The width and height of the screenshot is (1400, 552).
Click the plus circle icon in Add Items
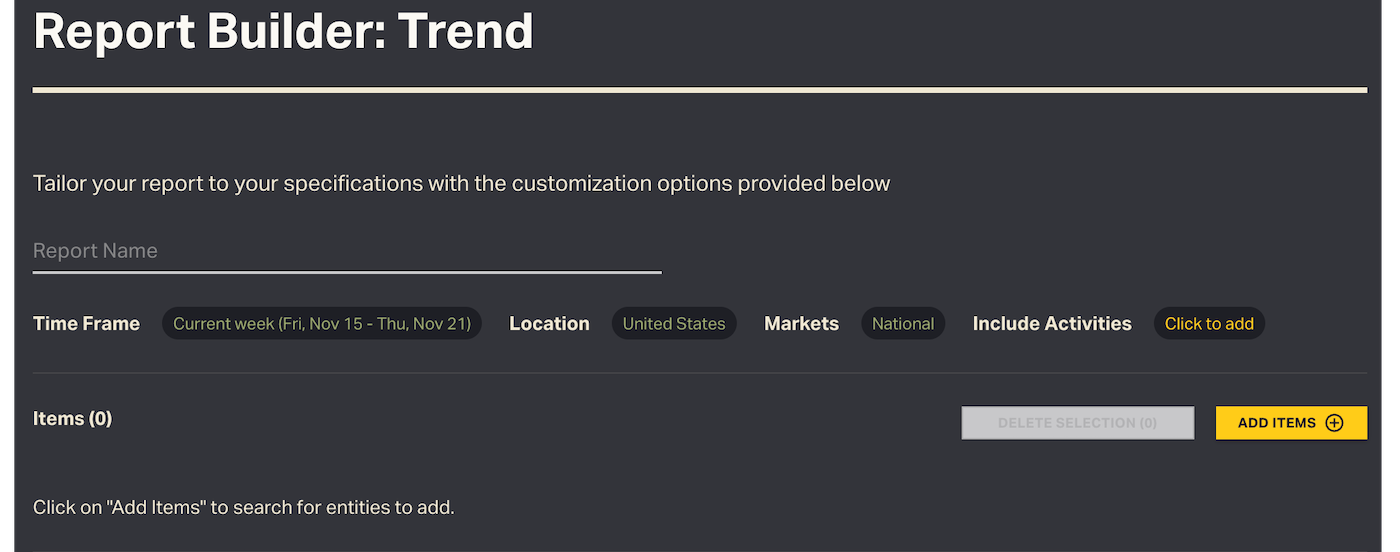point(1334,423)
